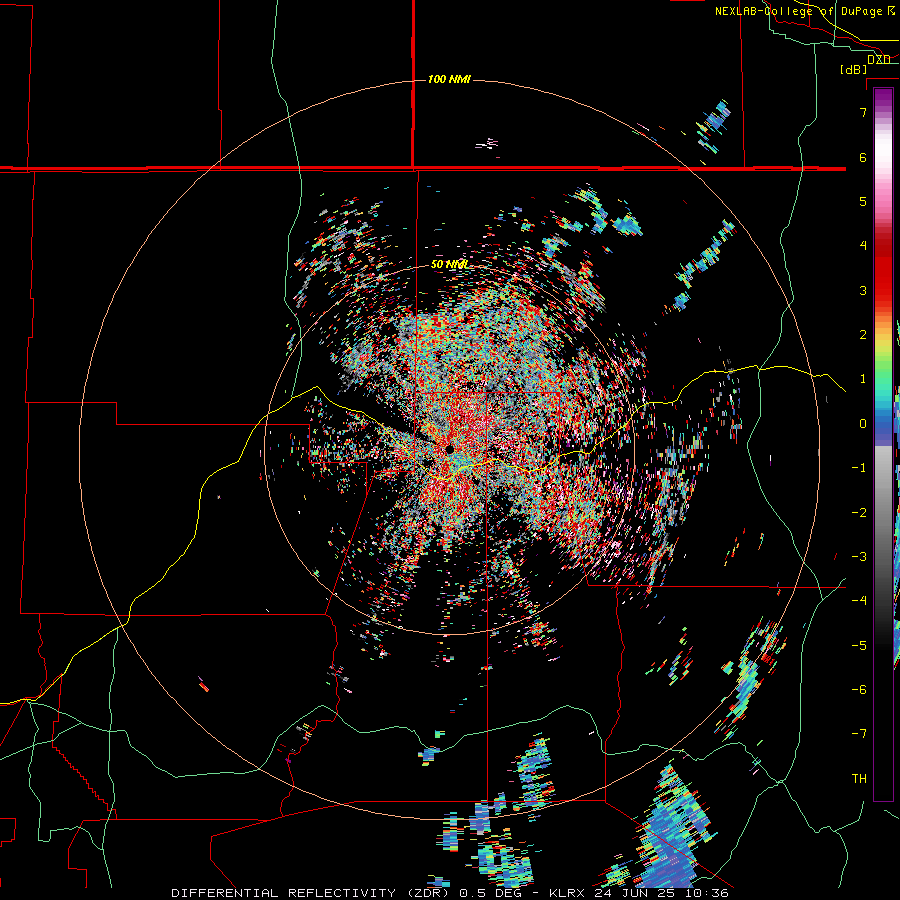This screenshot has width=900, height=900.
Task: Select the black radar site dot at center
Action: (x=449, y=449)
